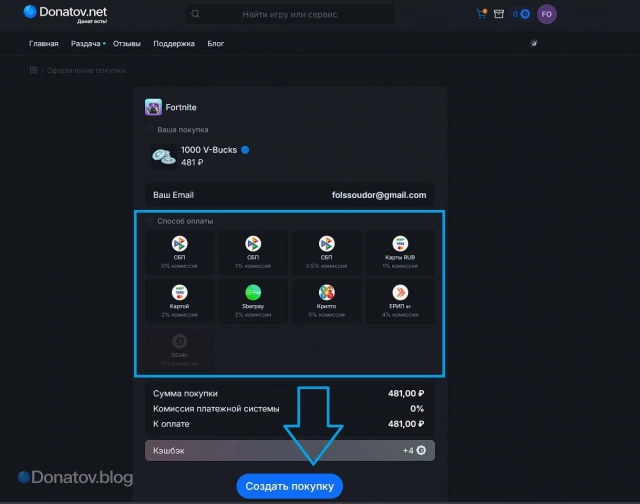
Task: Select the DCoin payment method
Action: coord(179,350)
